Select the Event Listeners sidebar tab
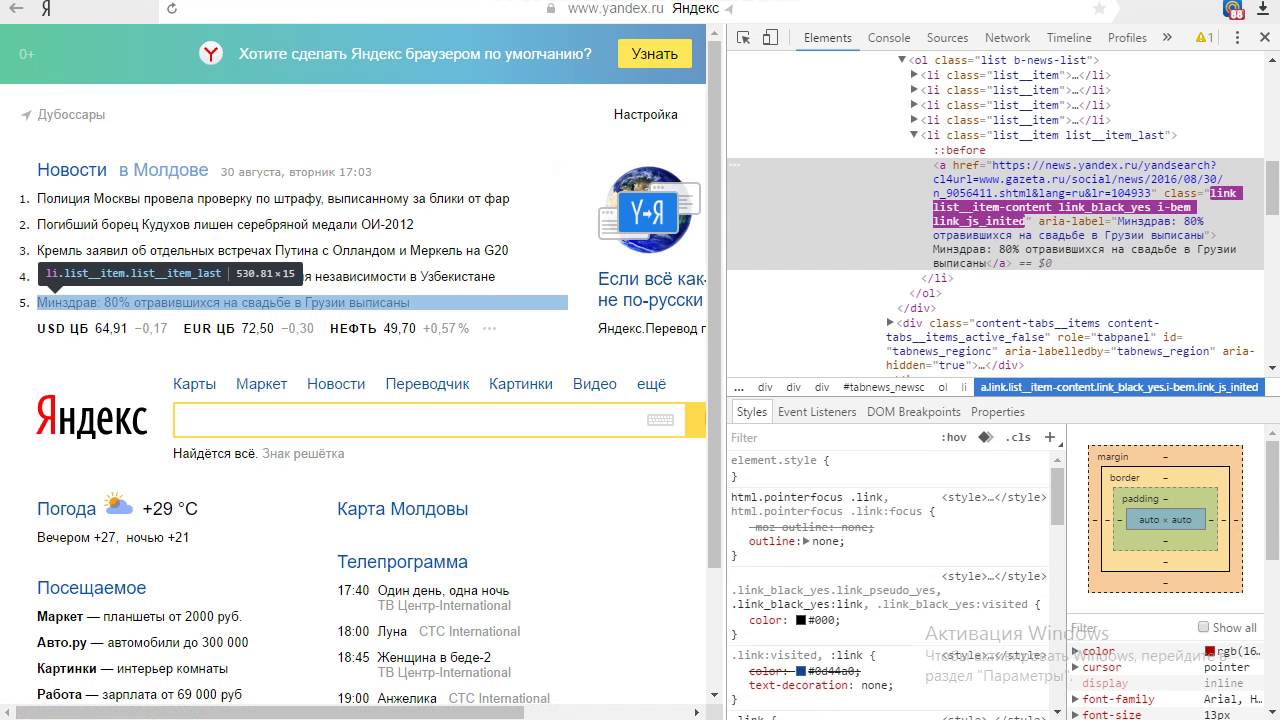1280x720 pixels. tap(817, 412)
